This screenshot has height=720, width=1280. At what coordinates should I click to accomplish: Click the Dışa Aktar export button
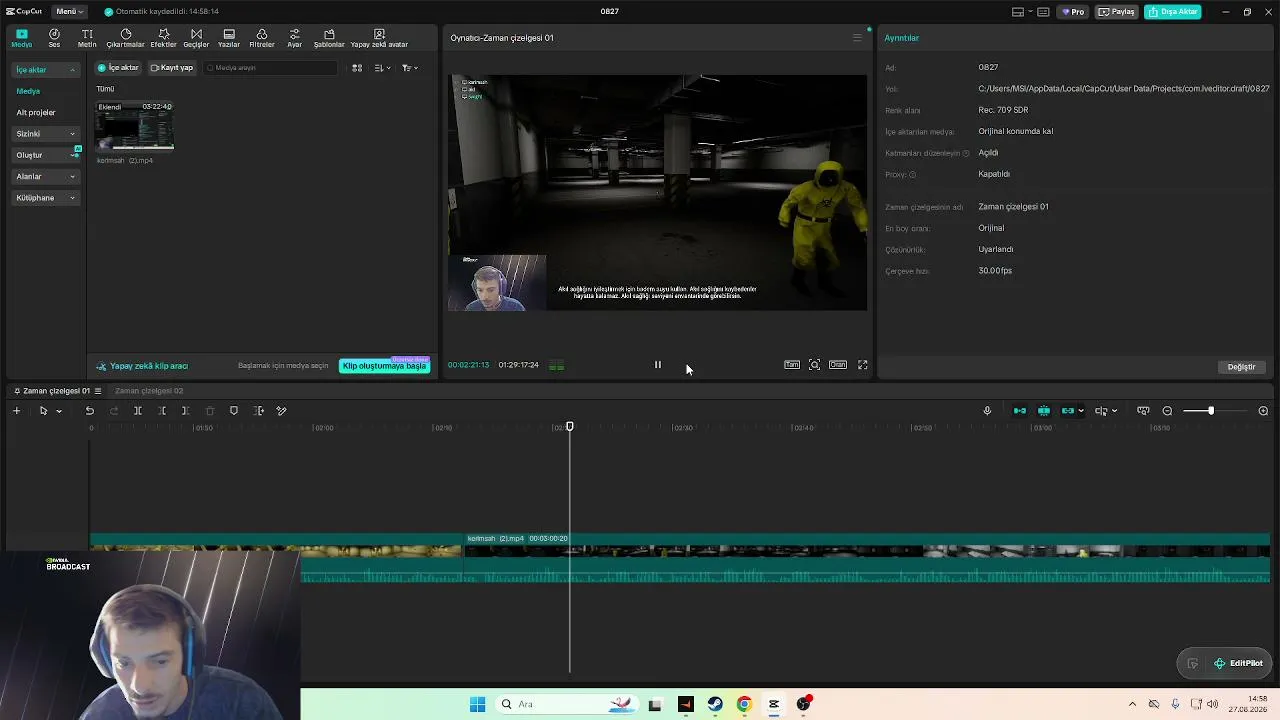pos(1173,12)
